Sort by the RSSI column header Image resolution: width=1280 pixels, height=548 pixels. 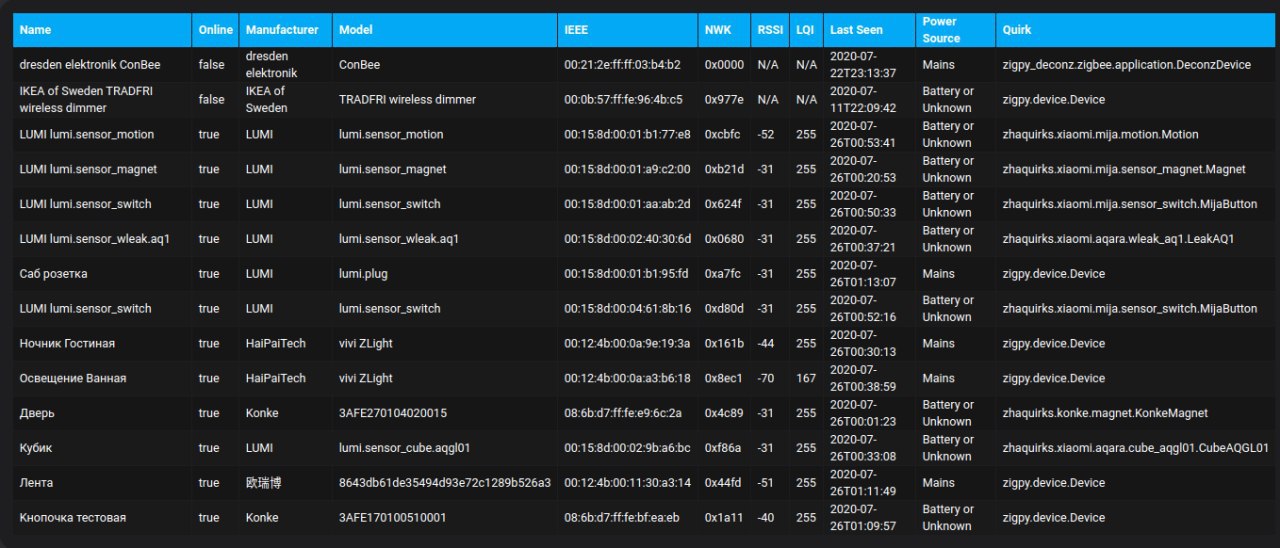pos(769,30)
